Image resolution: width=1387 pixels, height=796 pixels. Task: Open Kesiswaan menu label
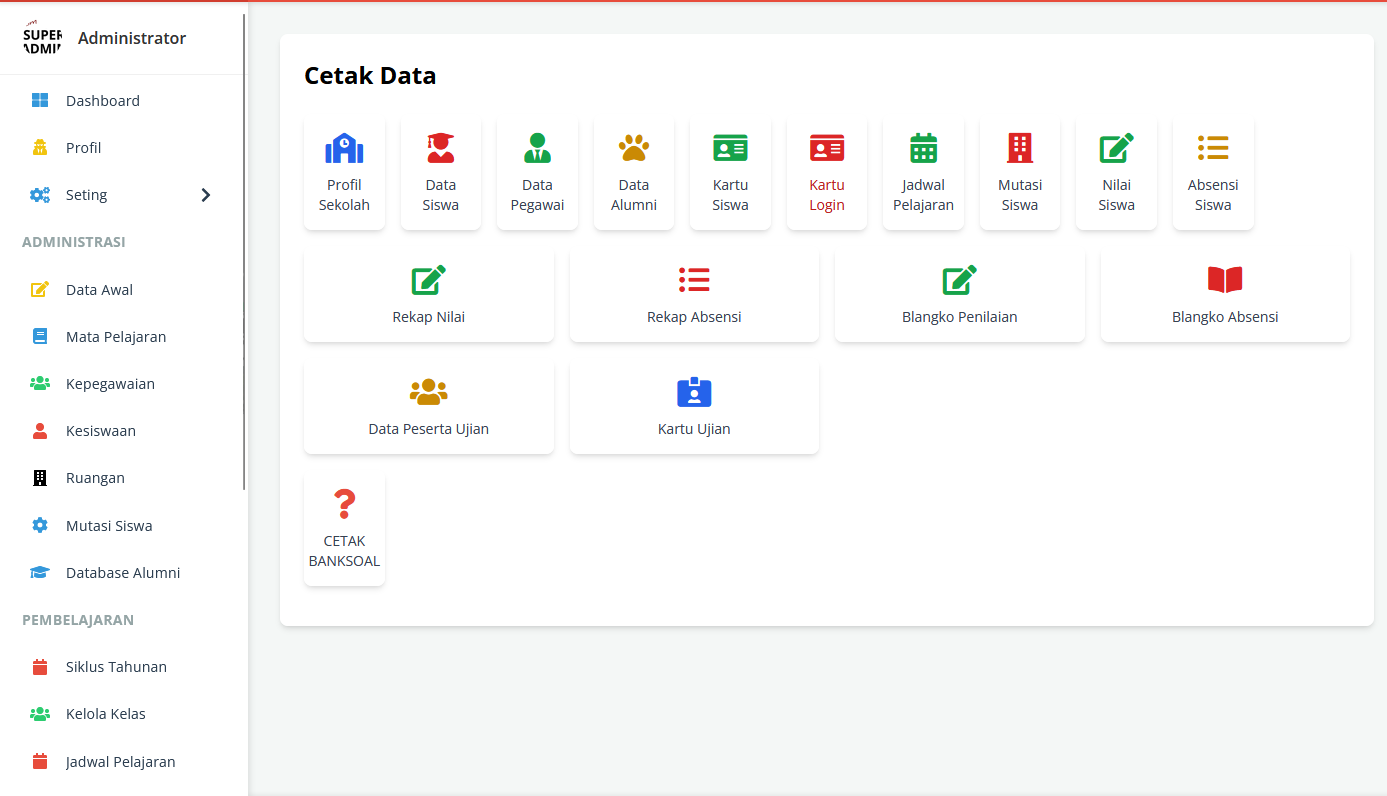point(101,431)
